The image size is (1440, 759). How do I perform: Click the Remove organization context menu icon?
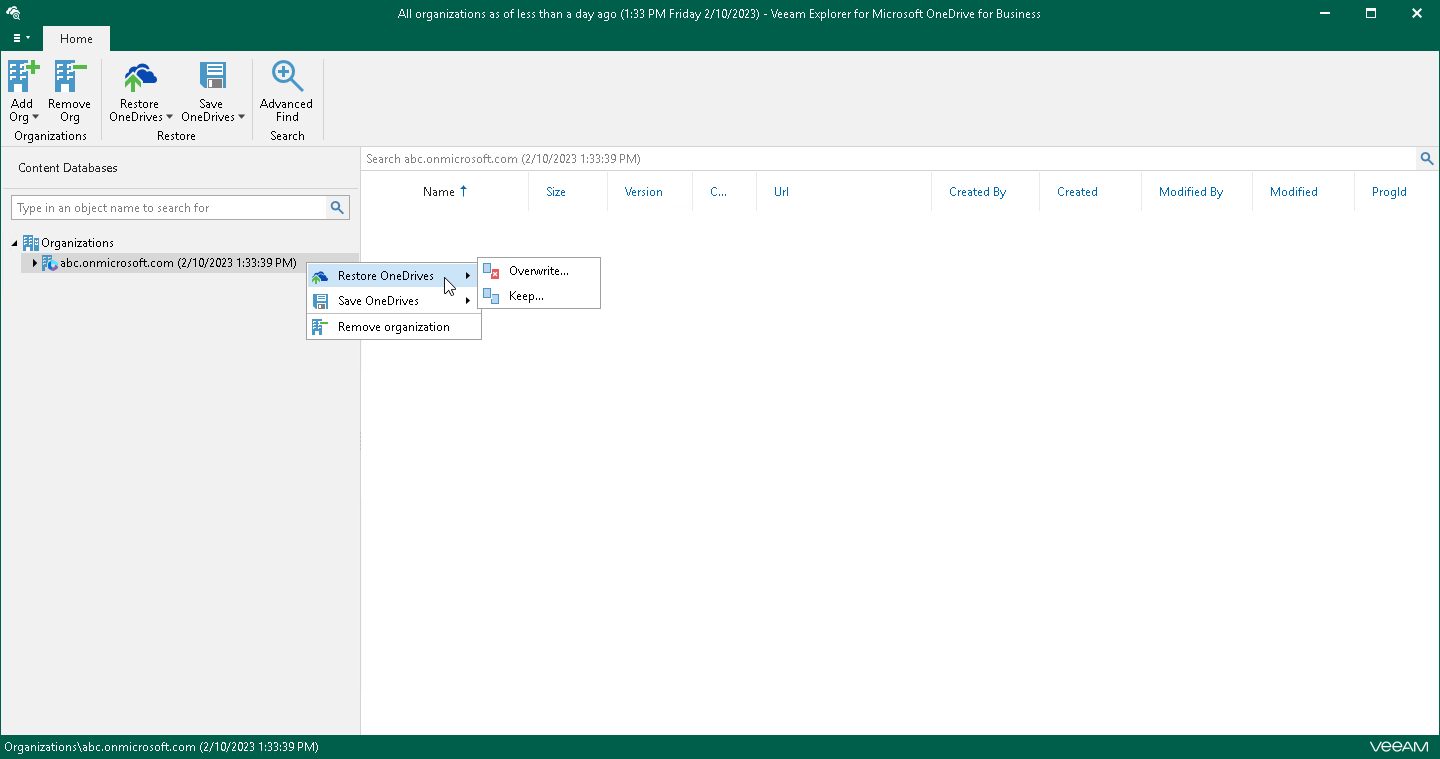319,327
